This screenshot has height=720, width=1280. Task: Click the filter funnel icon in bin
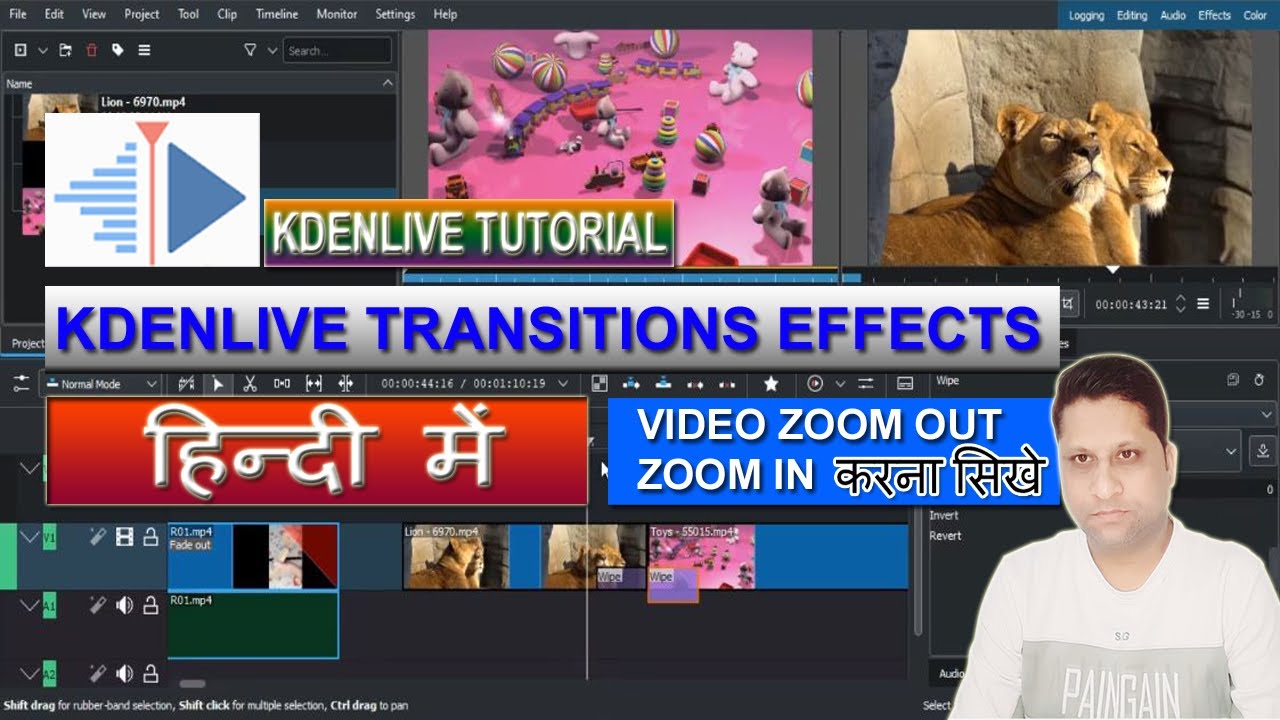(250, 50)
